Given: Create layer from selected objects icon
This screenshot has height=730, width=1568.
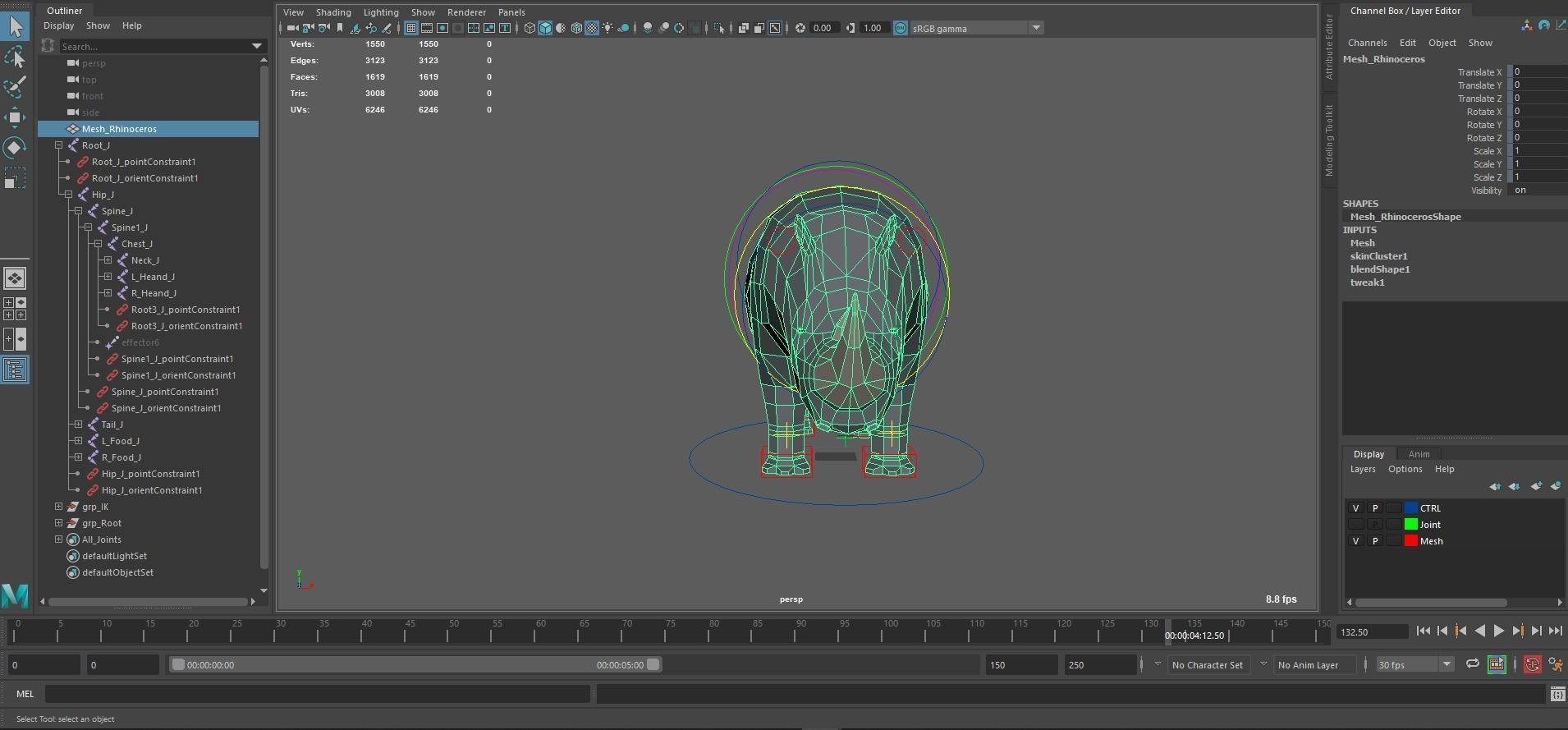Looking at the screenshot, I should 1556,486.
